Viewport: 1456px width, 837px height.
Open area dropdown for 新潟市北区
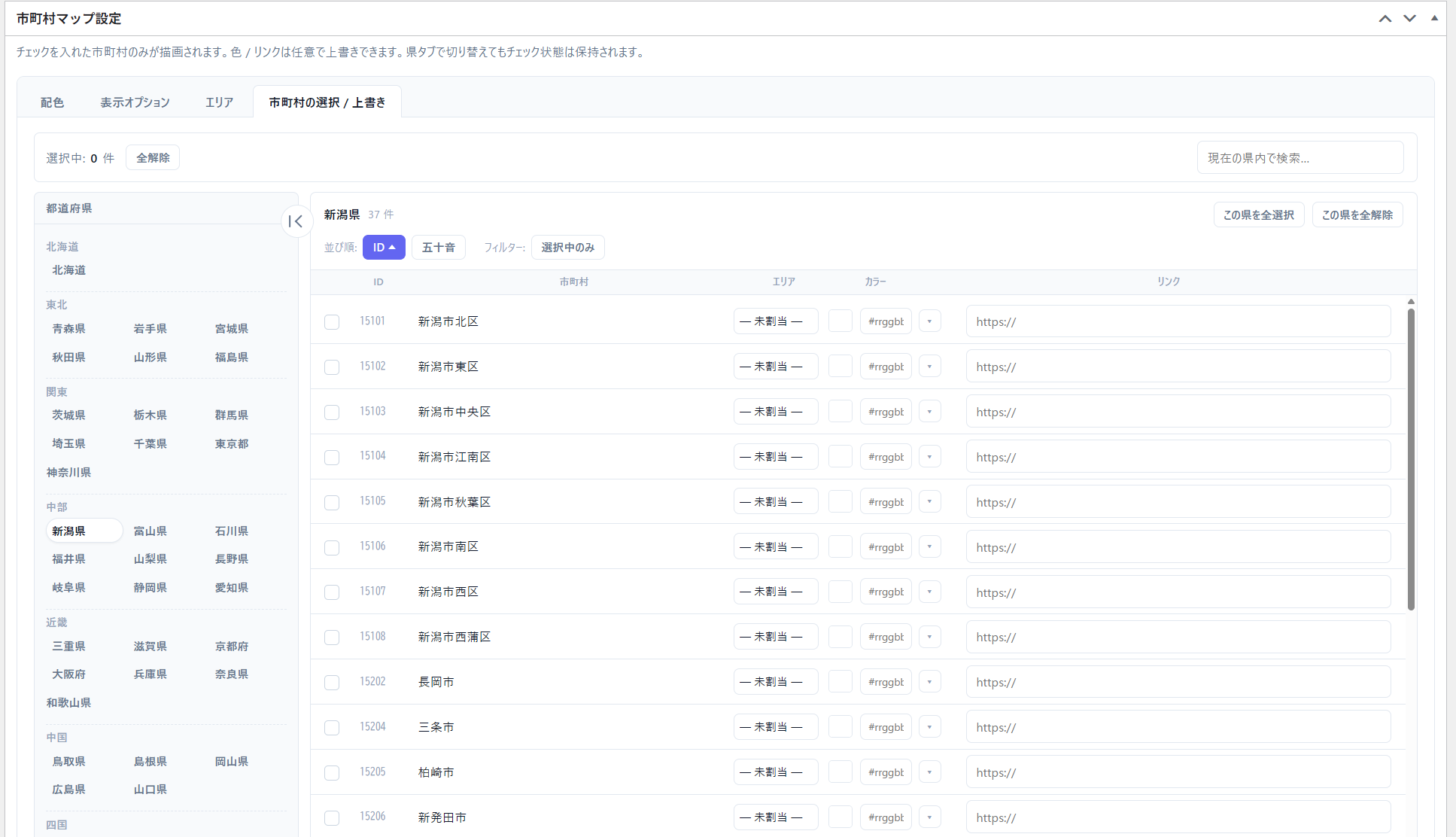776,321
